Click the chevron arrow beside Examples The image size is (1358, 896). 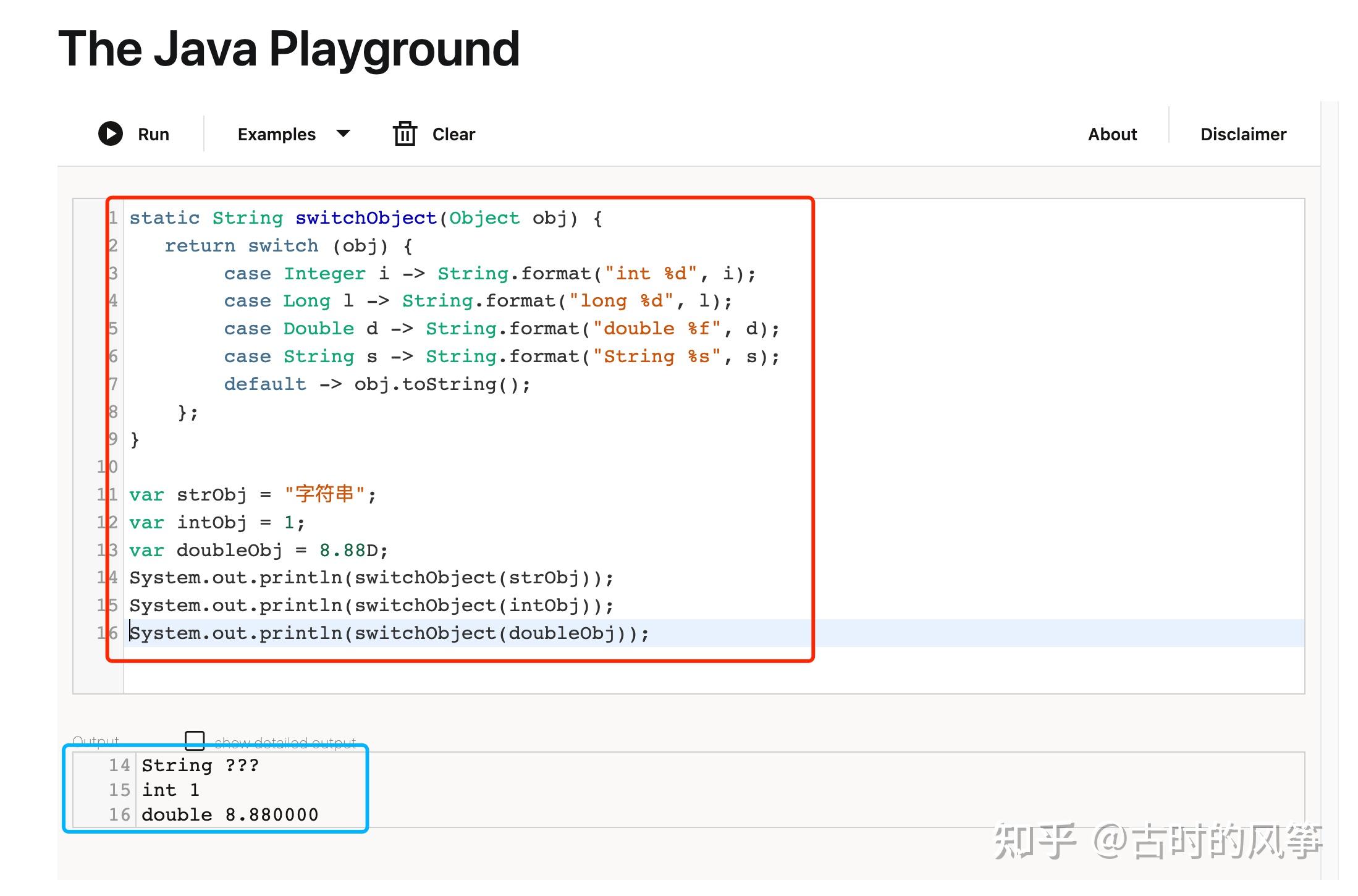(x=344, y=133)
